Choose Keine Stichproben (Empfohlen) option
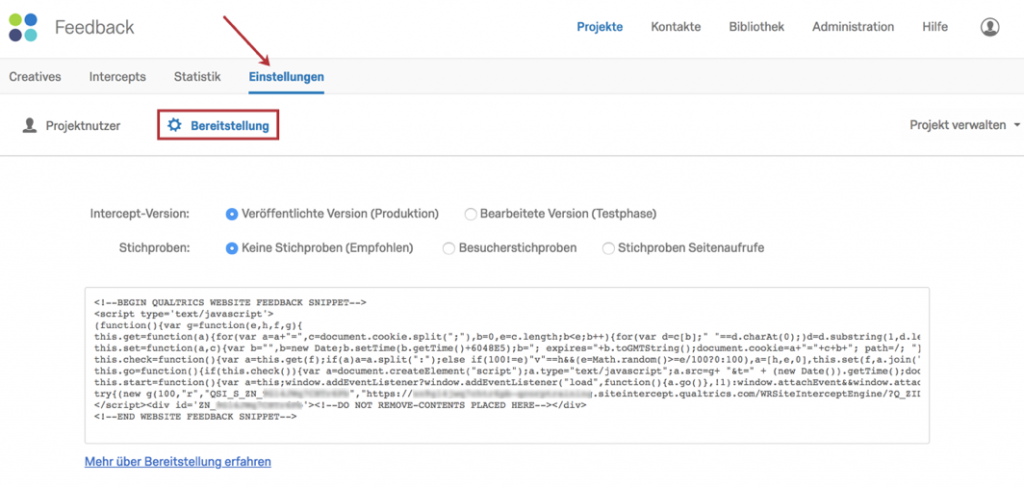1024x487 pixels. pyautogui.click(x=231, y=248)
